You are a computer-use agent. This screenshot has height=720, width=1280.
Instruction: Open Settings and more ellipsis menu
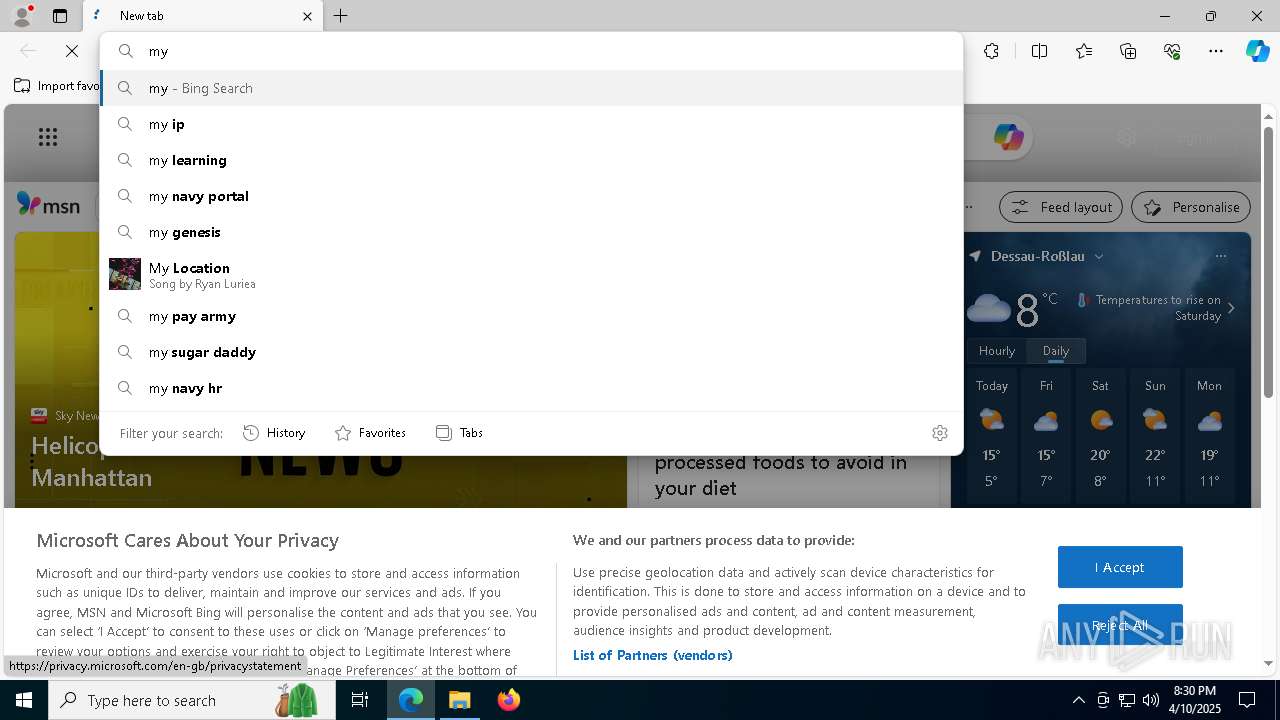[x=1216, y=51]
